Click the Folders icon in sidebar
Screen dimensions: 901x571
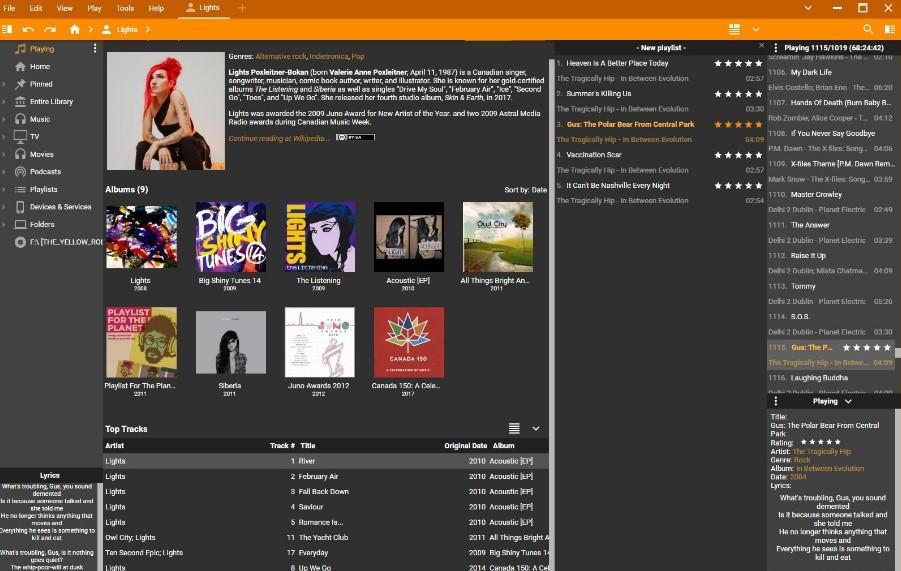click(x=20, y=224)
